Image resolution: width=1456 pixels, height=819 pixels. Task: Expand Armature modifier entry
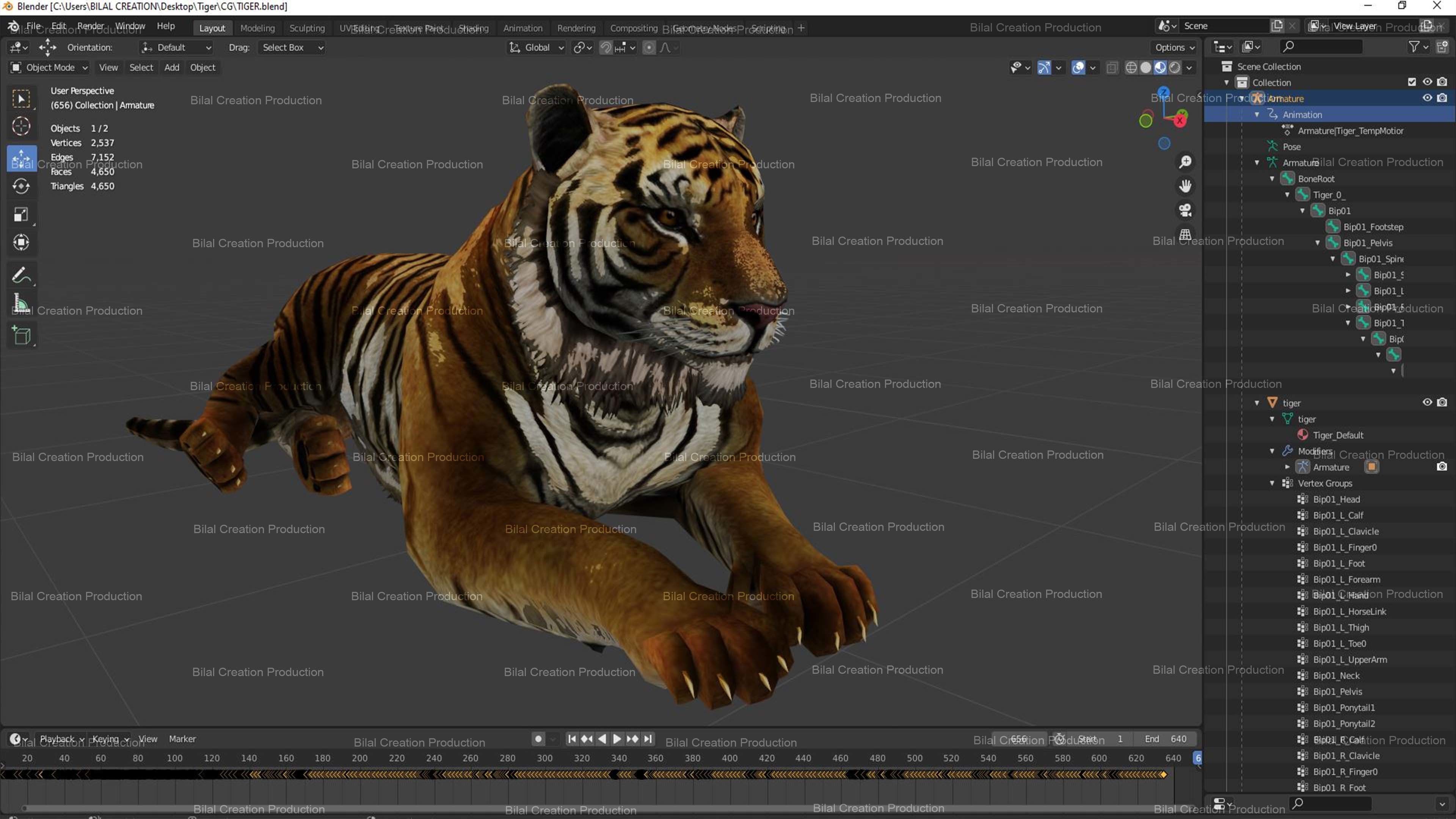1287,468
